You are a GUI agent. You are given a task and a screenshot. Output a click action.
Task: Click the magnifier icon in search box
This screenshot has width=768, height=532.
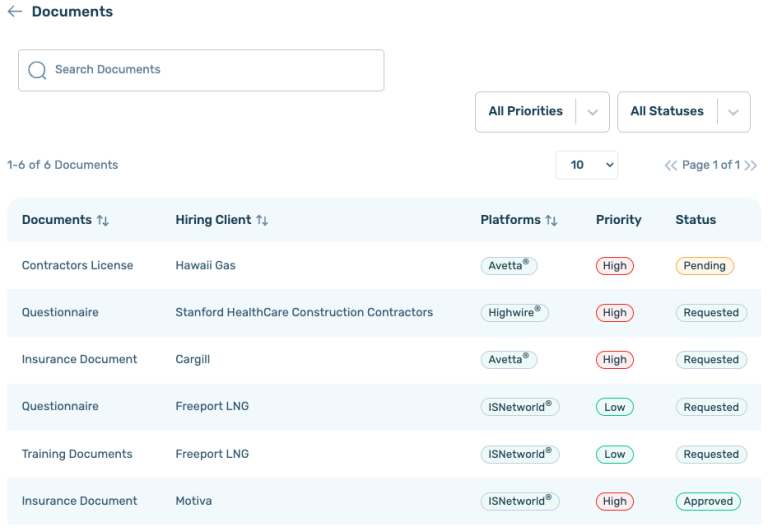(x=37, y=70)
